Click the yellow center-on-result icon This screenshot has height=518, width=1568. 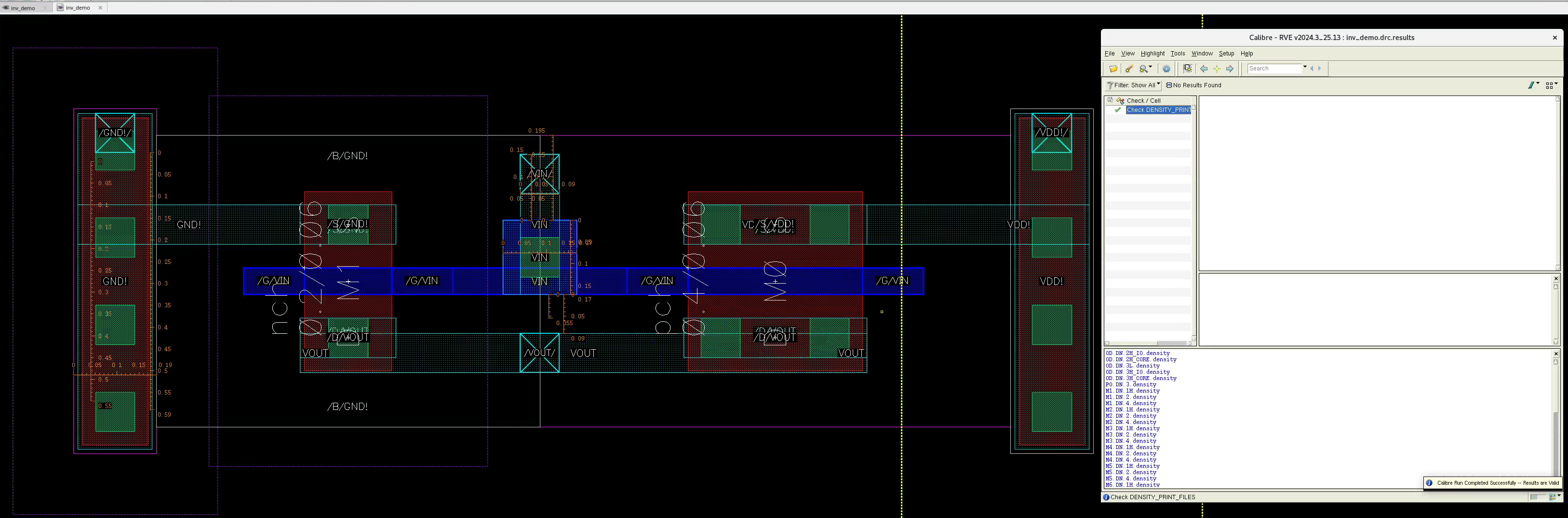1217,69
